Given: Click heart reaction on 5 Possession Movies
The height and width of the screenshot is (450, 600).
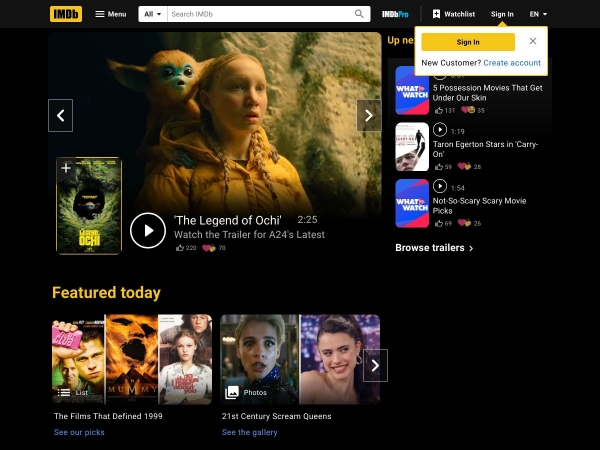Looking at the screenshot, I should click(x=468, y=110).
